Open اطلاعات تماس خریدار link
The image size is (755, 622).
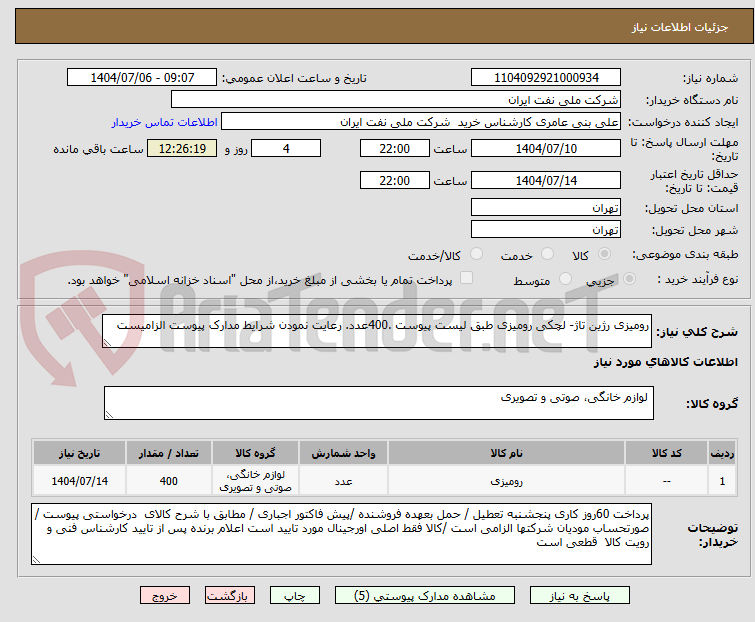[x=165, y=122]
